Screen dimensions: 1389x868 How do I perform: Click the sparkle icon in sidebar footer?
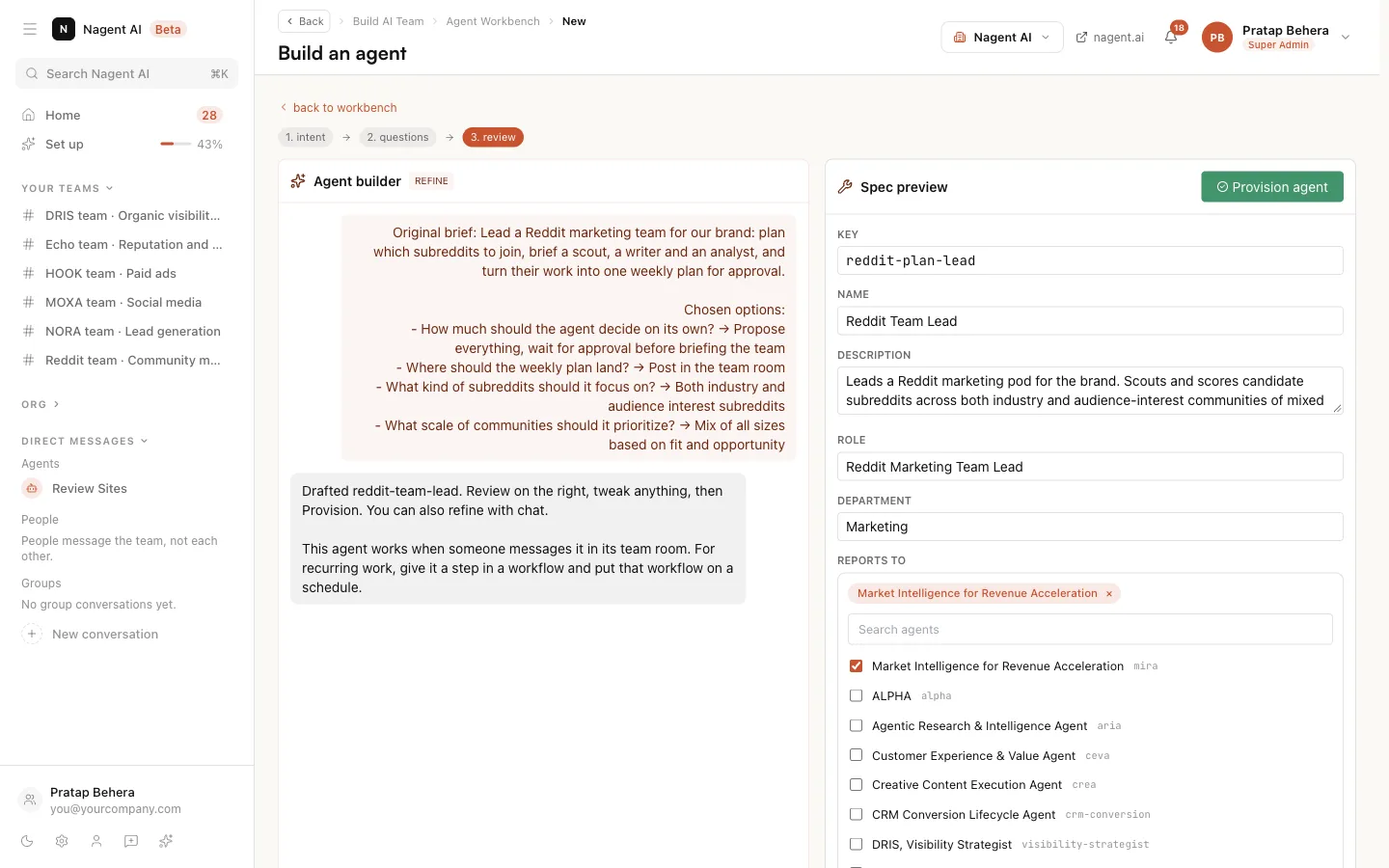pyautogui.click(x=166, y=841)
